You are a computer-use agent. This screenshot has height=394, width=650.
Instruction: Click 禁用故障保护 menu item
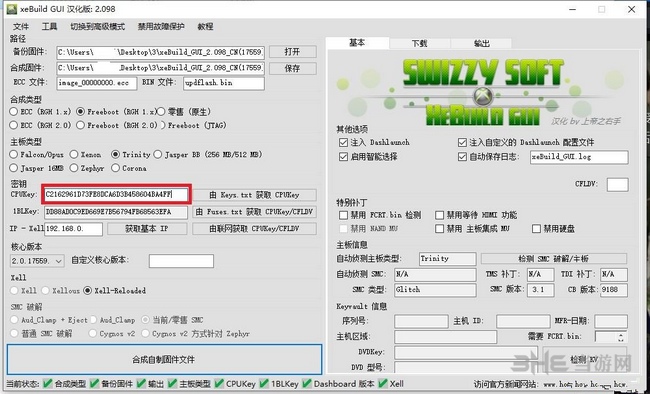click(x=161, y=27)
